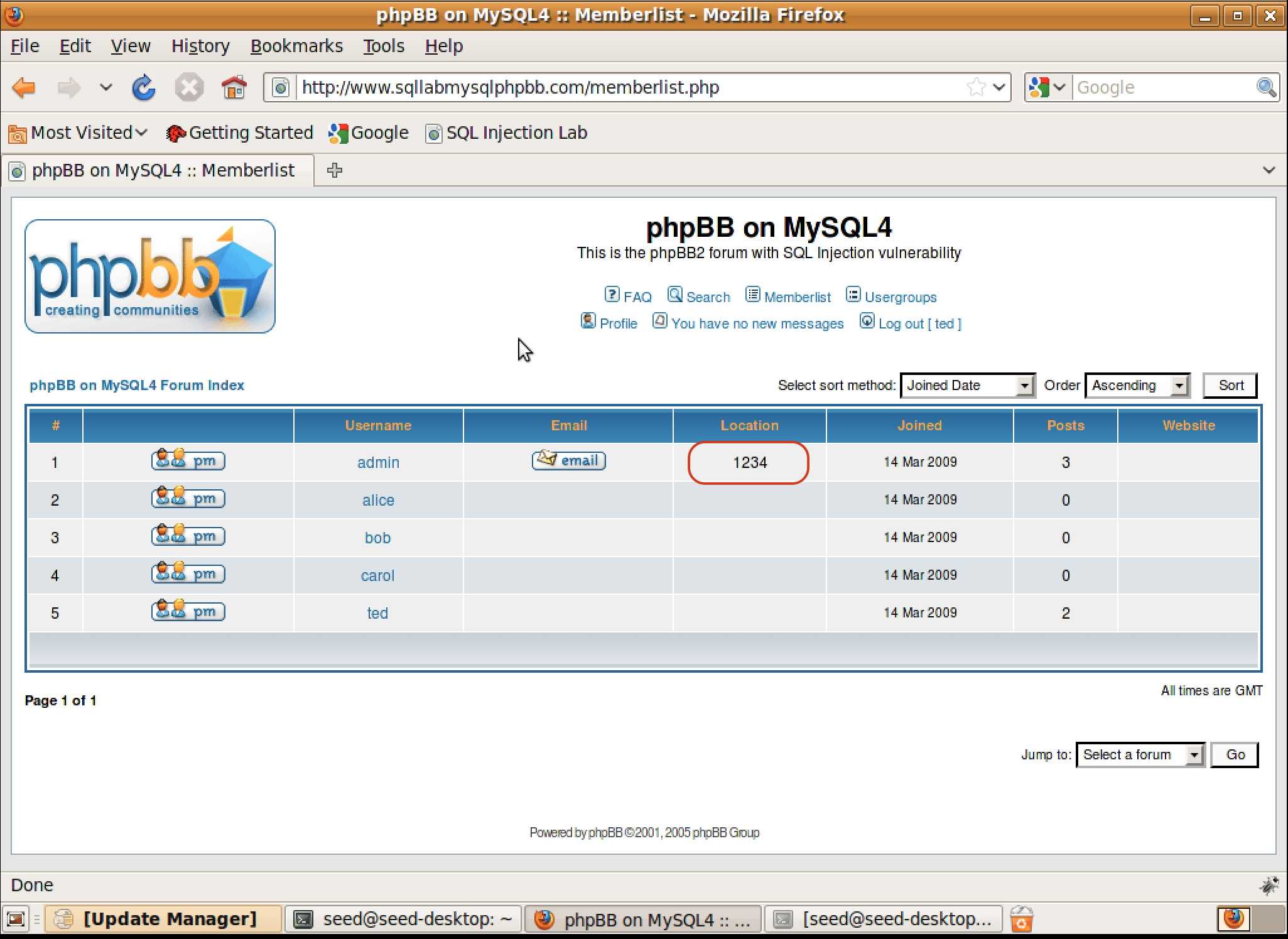The width and height of the screenshot is (1288, 939).
Task: Click the Sort button
Action: 1230,385
